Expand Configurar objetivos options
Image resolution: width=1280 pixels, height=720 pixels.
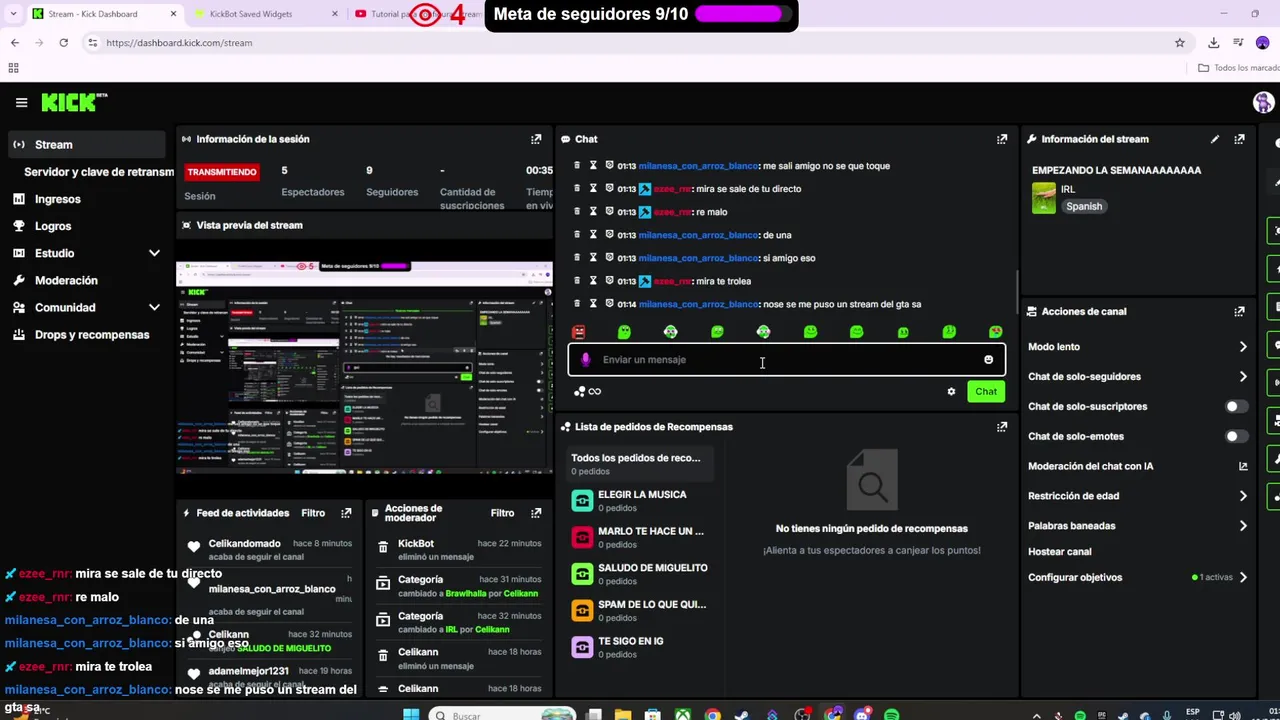click(x=1243, y=577)
